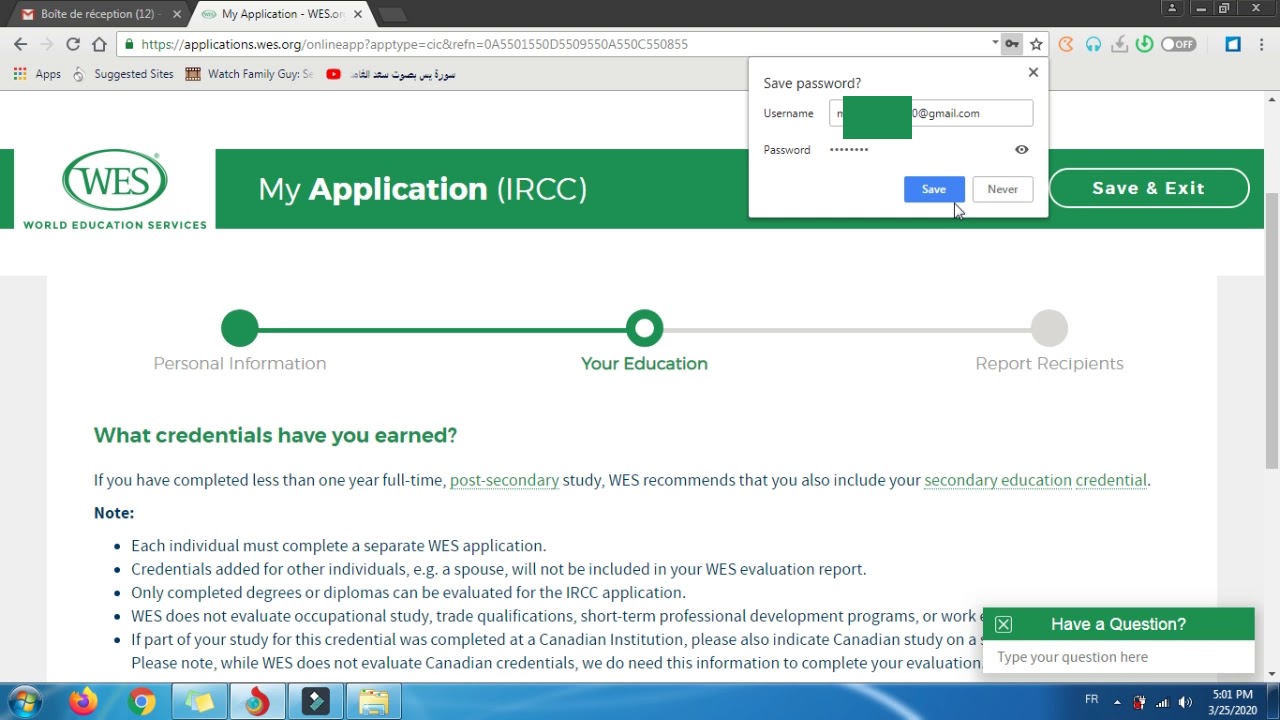Image resolution: width=1280 pixels, height=720 pixels.
Task: Click the Type your question here field
Action: pyautogui.click(x=1118, y=657)
